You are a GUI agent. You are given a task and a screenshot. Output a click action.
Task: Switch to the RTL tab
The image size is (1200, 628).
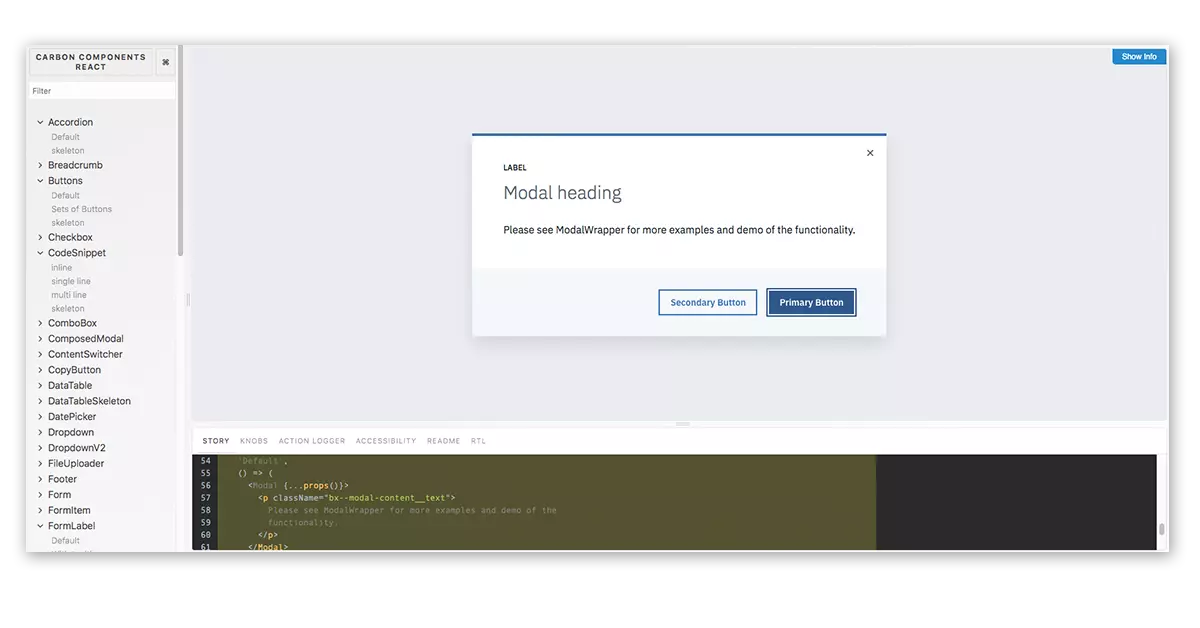[x=478, y=441]
